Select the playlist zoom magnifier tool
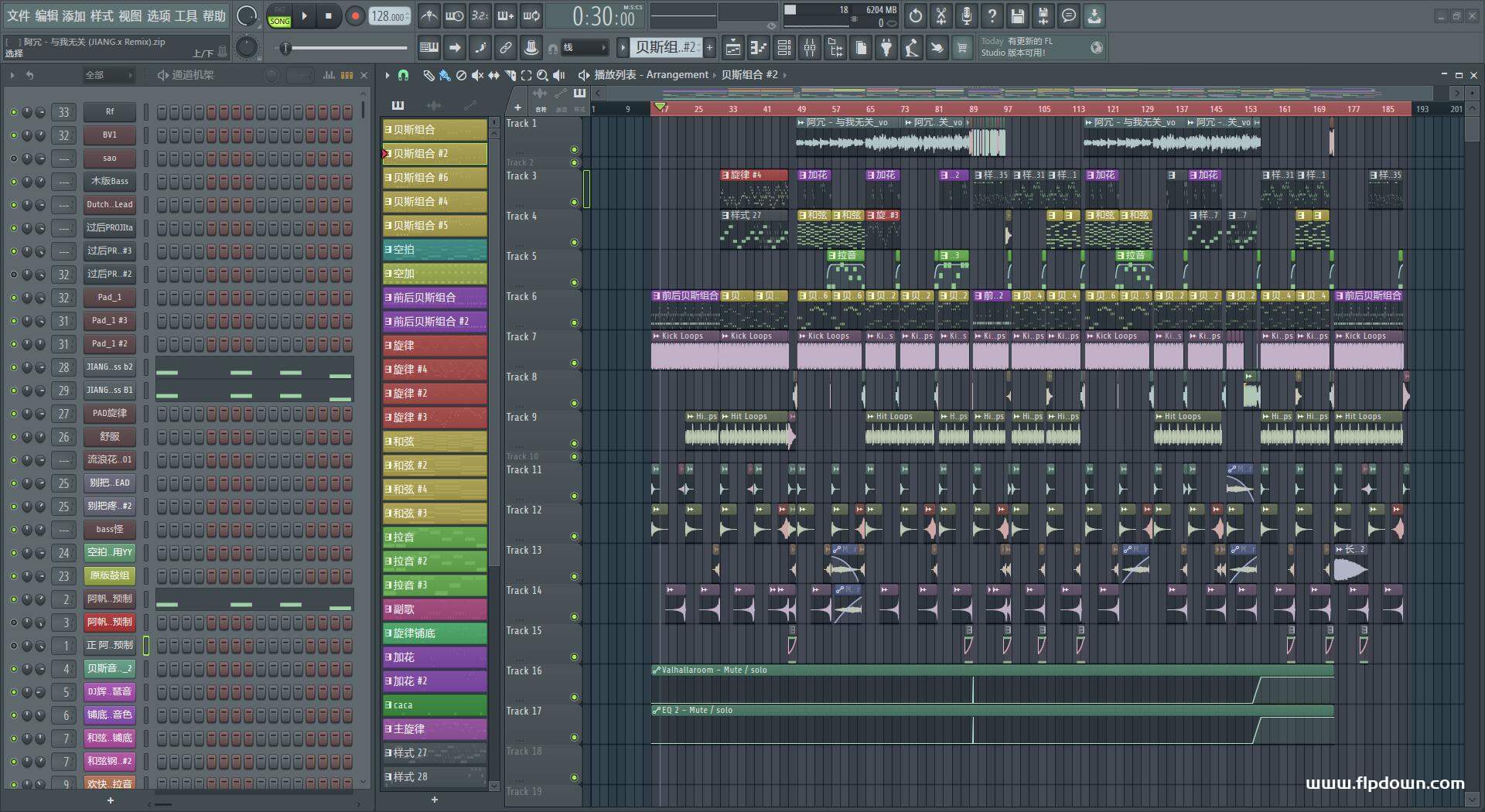 542,75
